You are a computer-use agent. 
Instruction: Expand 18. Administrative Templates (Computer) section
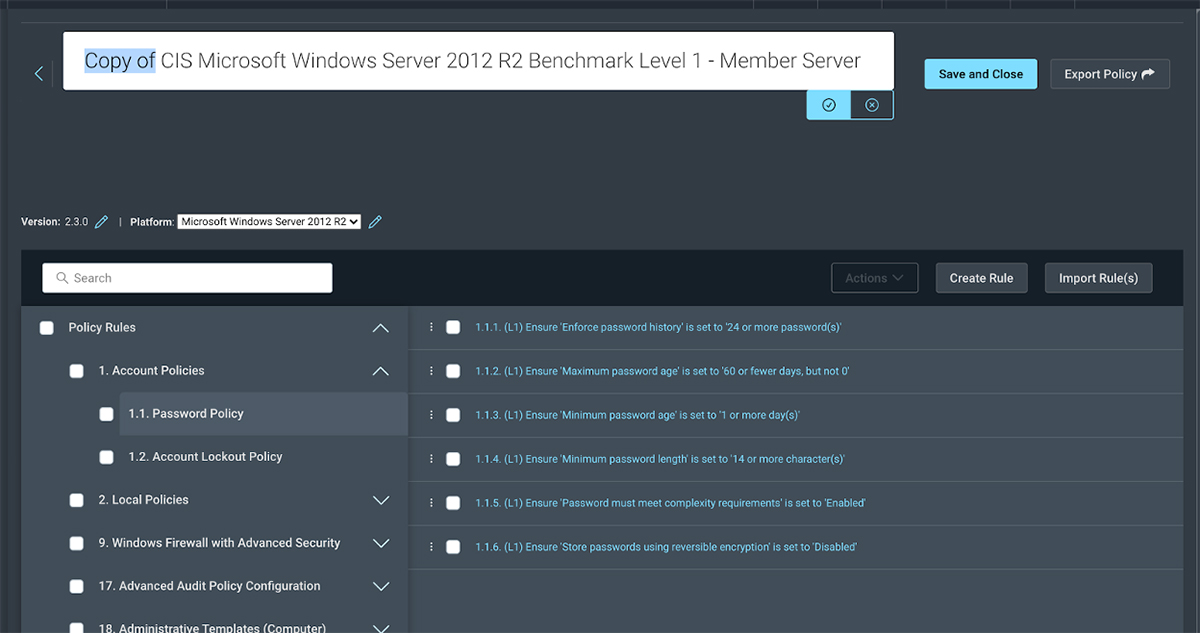[380, 628]
